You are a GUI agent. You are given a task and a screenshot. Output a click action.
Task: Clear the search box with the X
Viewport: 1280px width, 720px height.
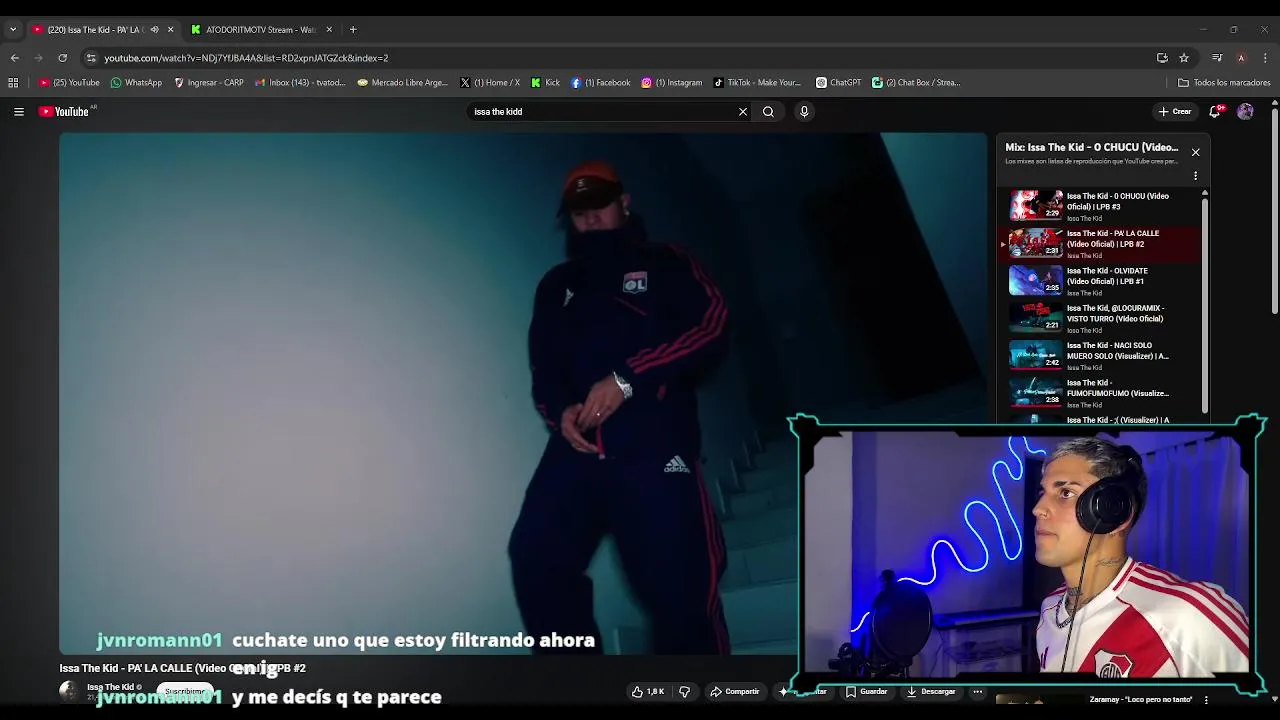pos(743,112)
